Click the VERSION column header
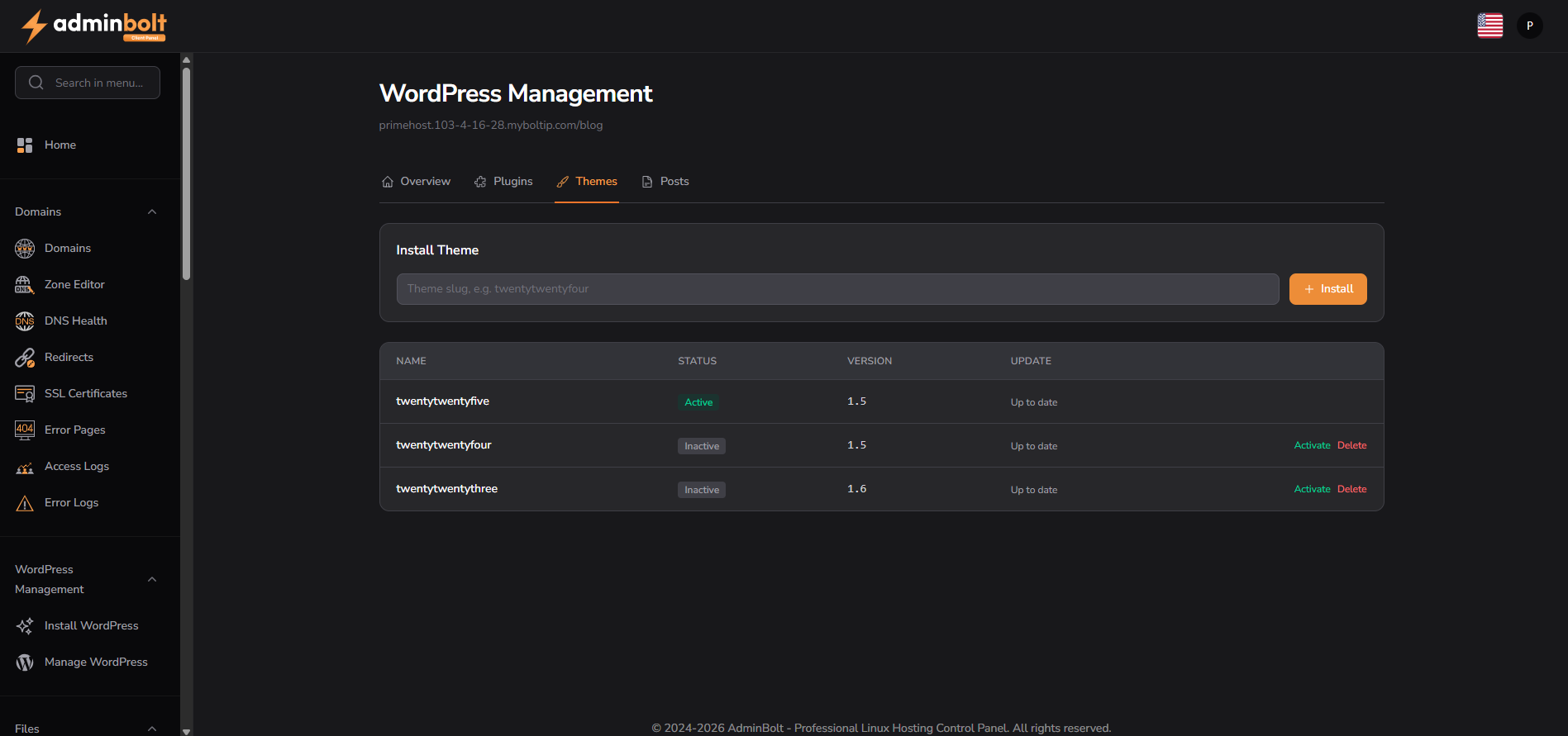Image resolution: width=1568 pixels, height=736 pixels. pos(870,361)
